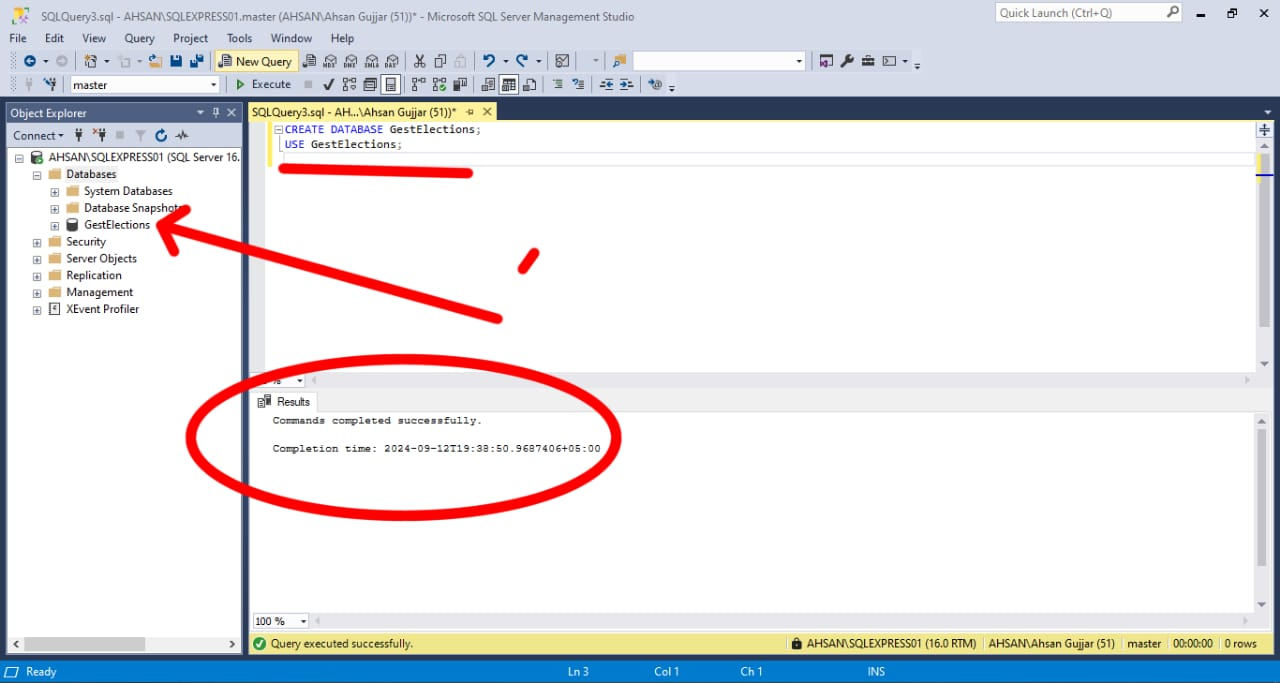The image size is (1280, 683).
Task: Open the Connect dropdown in Object Explorer
Action: (x=38, y=135)
